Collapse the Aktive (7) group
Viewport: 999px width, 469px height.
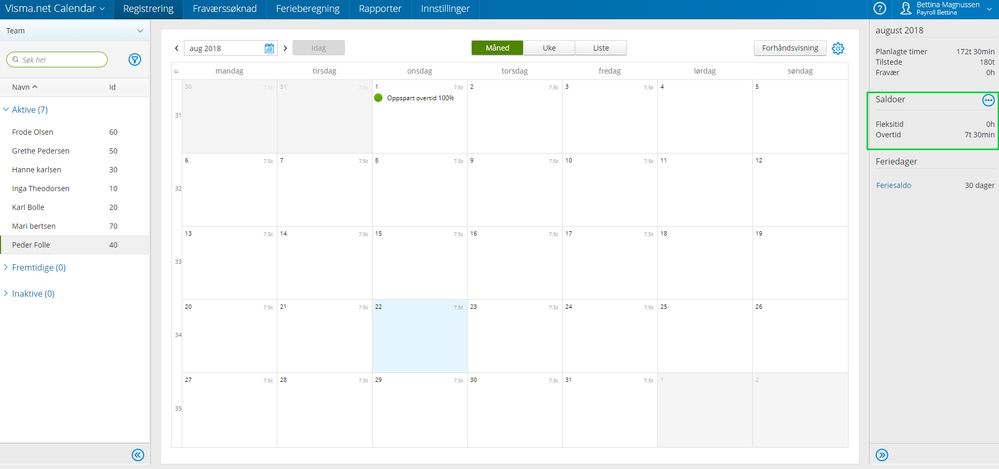pos(25,110)
